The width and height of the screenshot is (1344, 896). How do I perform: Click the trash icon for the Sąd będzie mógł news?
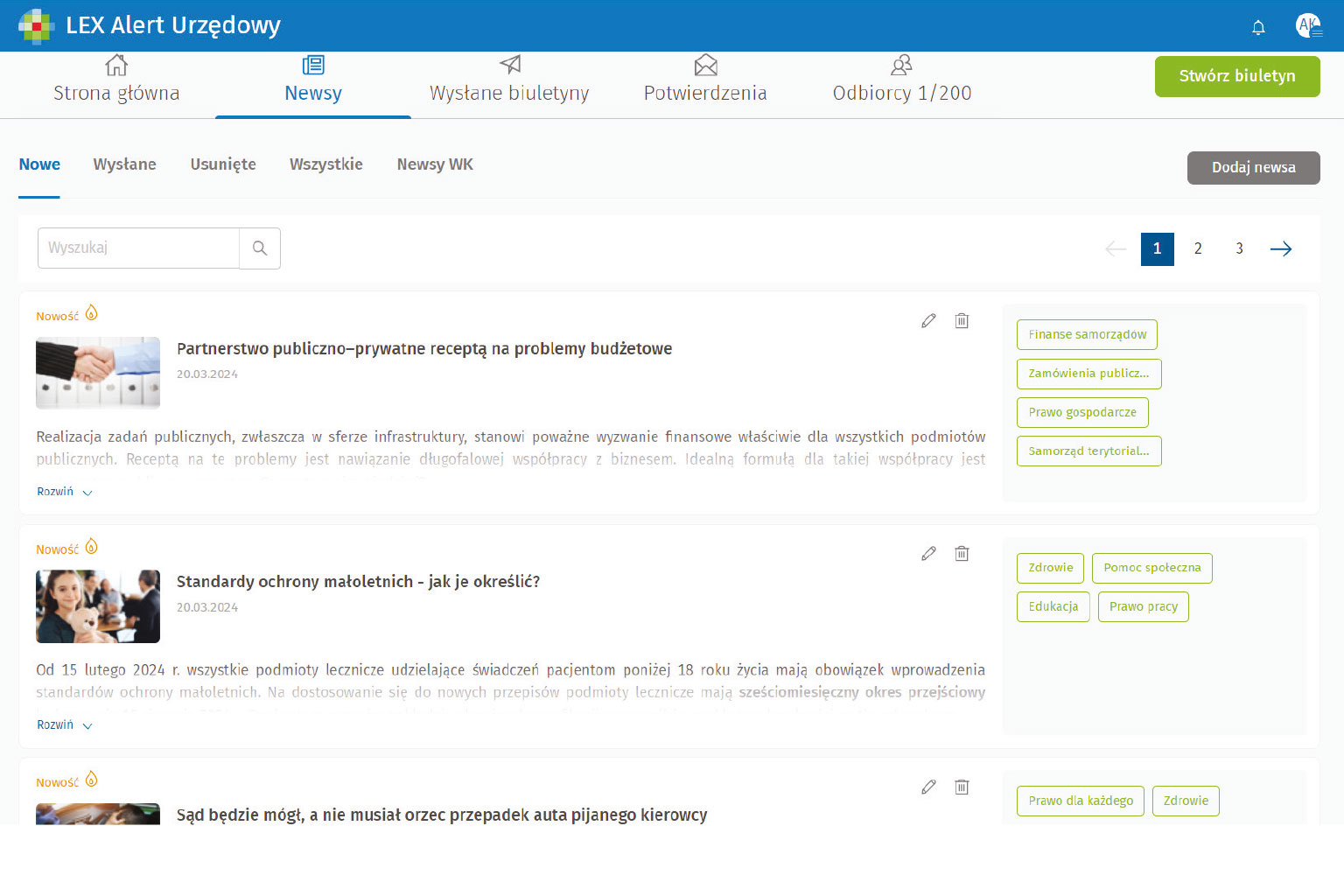coord(962,787)
